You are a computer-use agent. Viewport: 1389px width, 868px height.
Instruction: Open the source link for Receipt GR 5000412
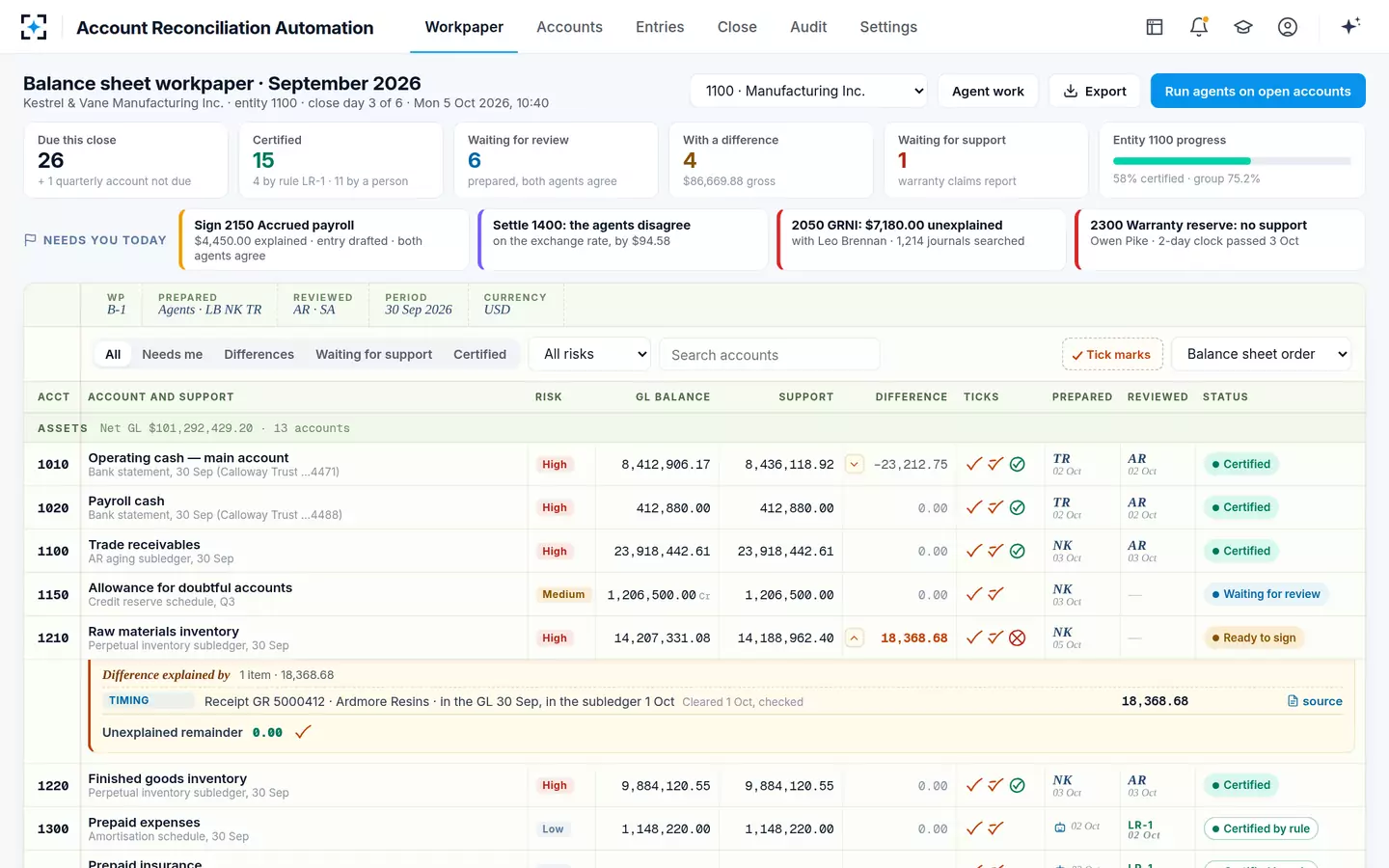coord(1315,701)
